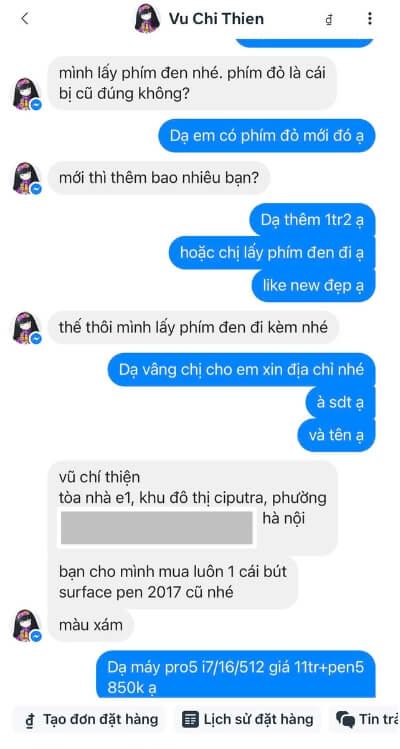Select 'Dạ em có phím đỏ mới đó ạ' bubble
This screenshot has height=749, width=400.
[267, 136]
